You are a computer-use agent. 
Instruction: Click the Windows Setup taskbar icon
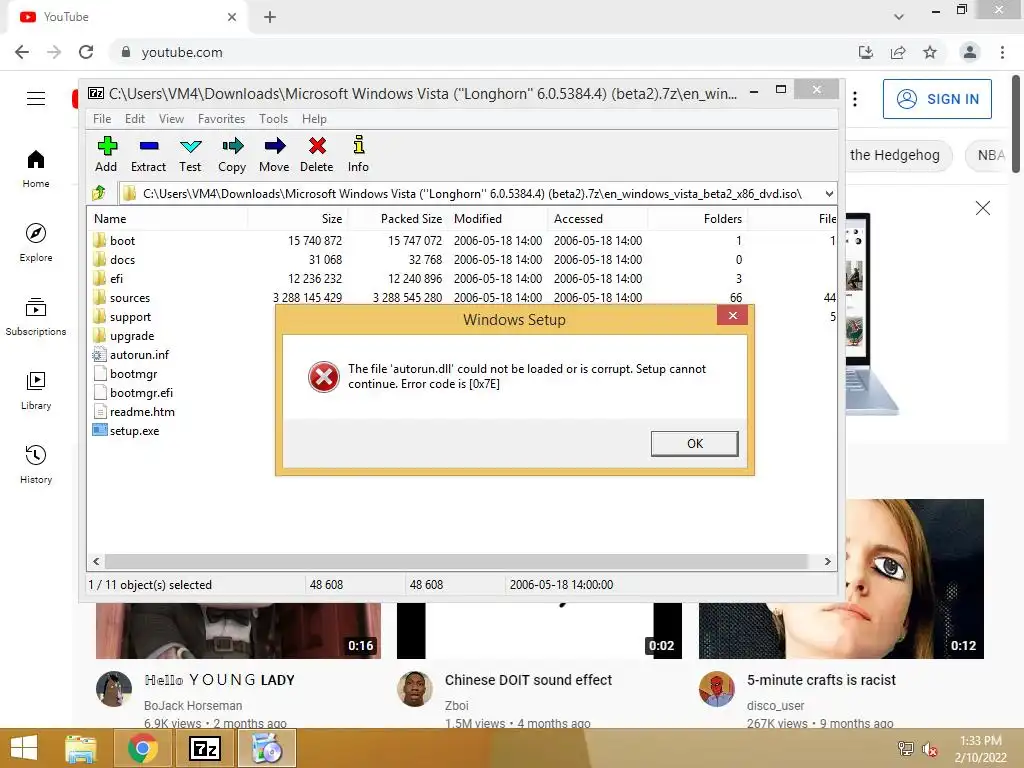(266, 748)
